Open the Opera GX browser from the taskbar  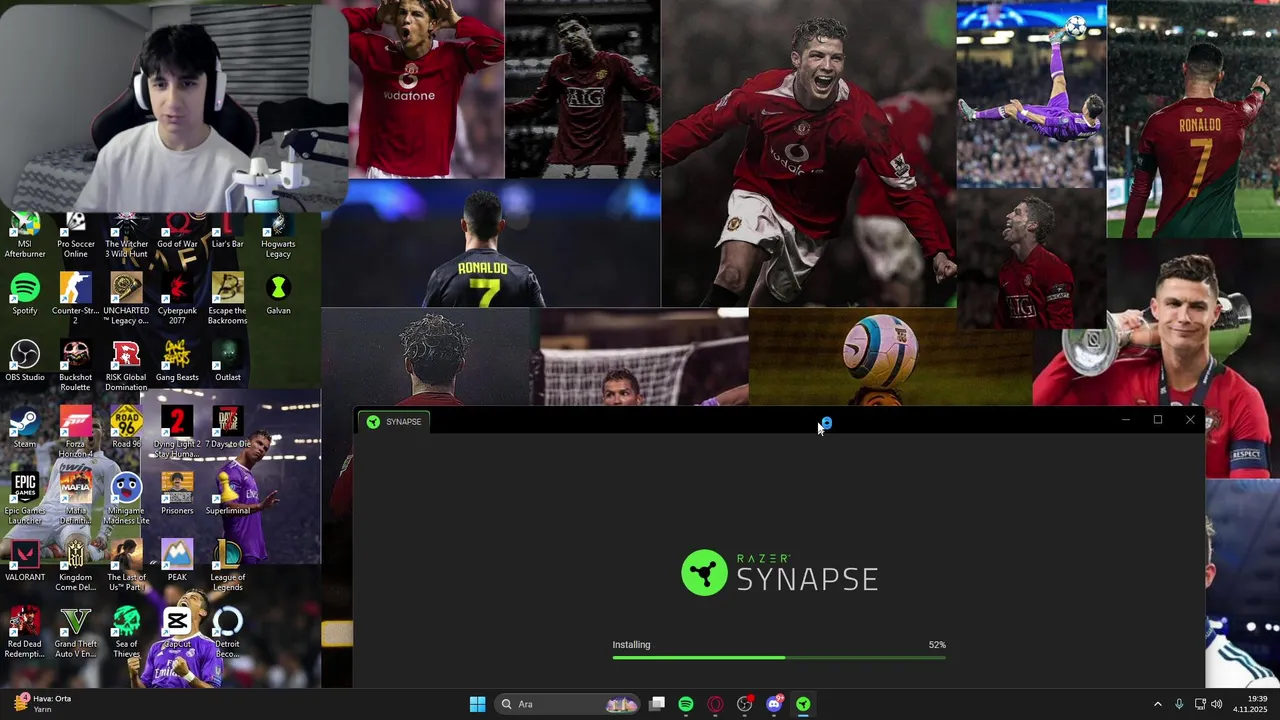(715, 704)
